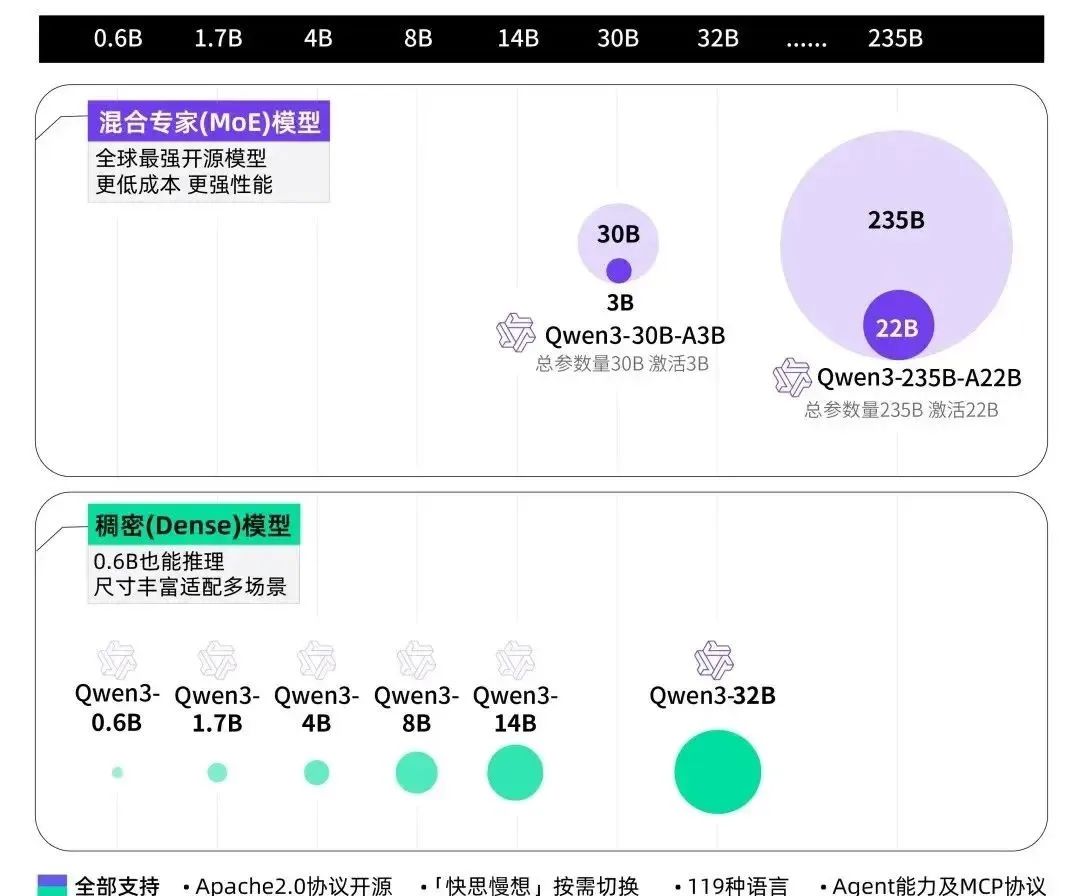Click the Qwen3-235B-A22B model name
Screen dimensions: 1080x896
(x=919, y=377)
